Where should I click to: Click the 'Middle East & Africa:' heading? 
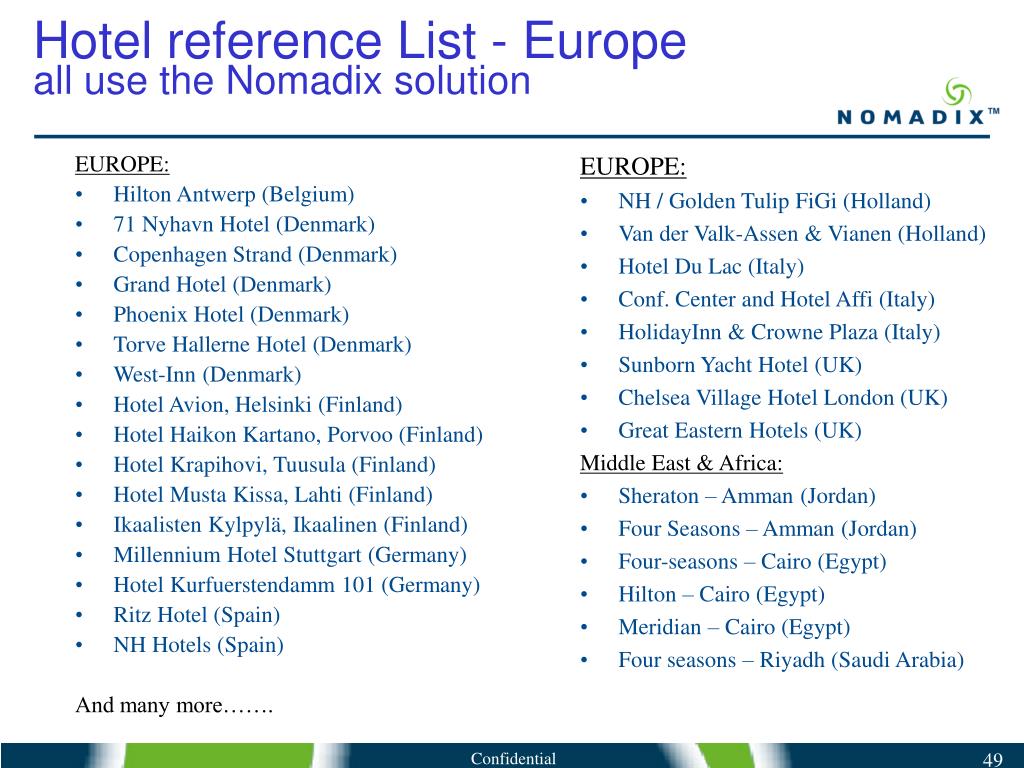[681, 463]
